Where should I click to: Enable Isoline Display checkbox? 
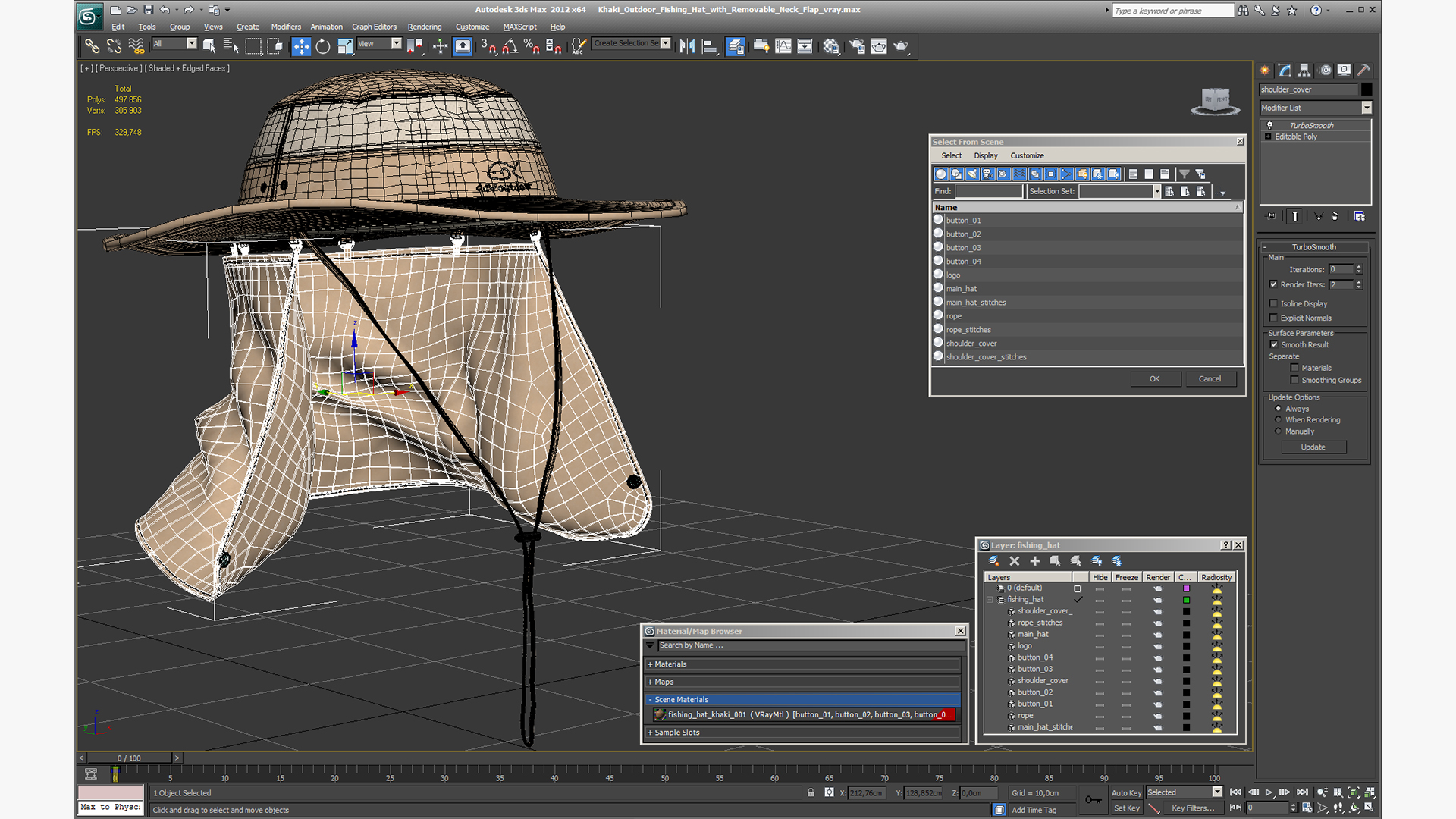click(x=1274, y=303)
